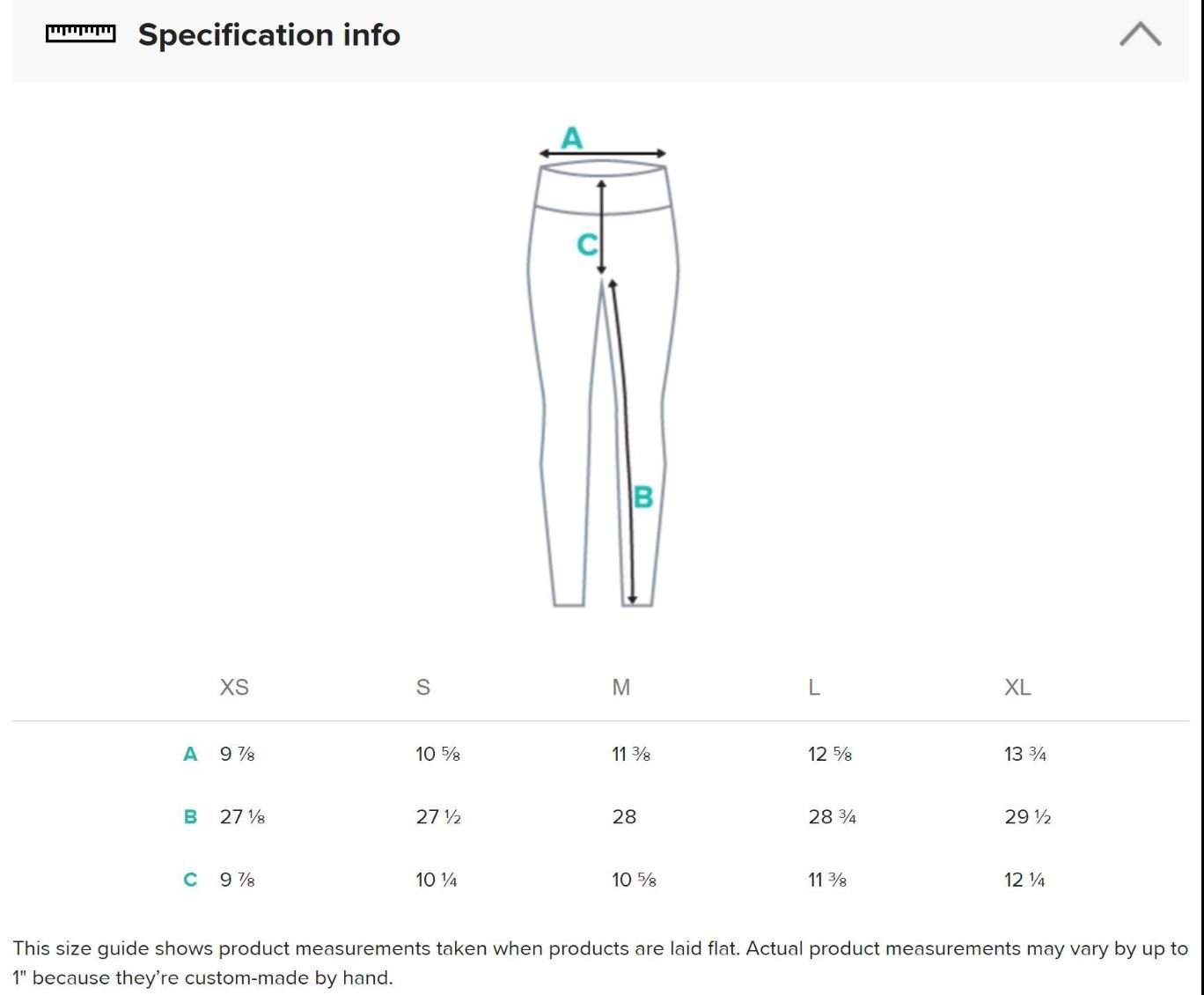Viewport: 1204px width, 995px height.
Task: Collapse the Specification info section
Action: tap(1140, 34)
